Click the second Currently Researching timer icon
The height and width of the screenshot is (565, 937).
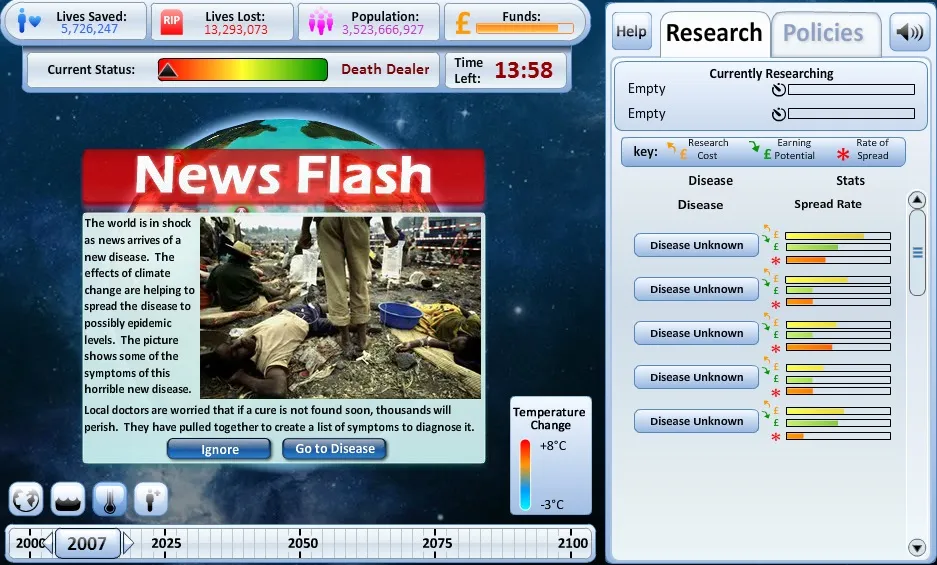click(778, 114)
